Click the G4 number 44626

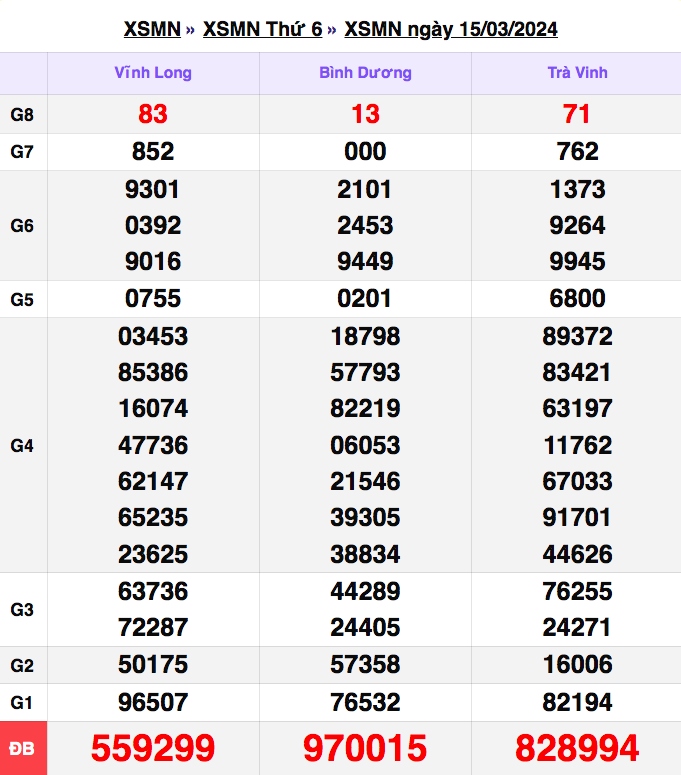pyautogui.click(x=577, y=554)
